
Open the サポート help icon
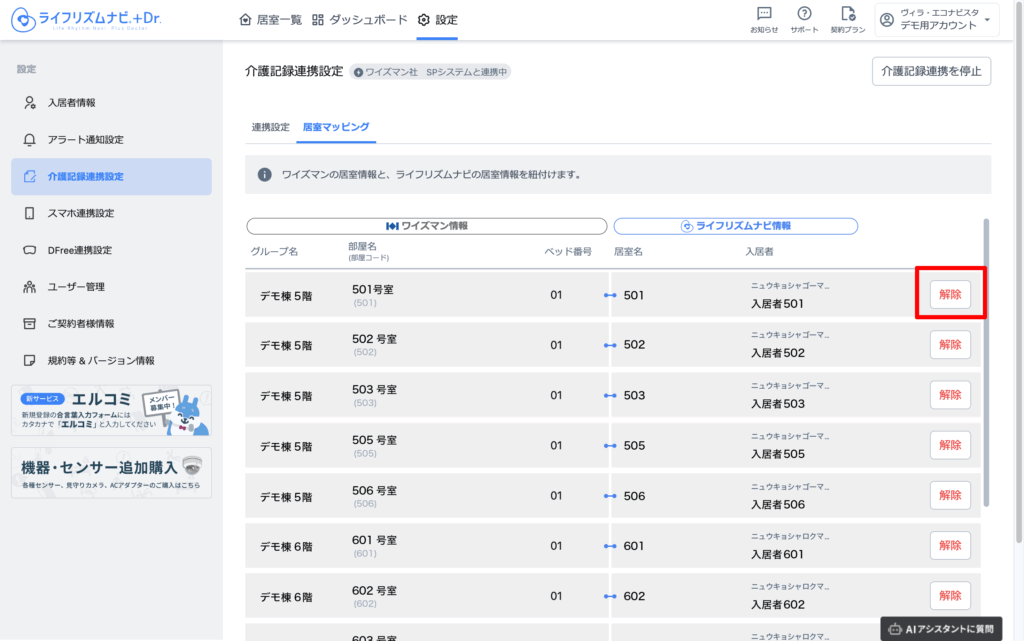click(804, 19)
